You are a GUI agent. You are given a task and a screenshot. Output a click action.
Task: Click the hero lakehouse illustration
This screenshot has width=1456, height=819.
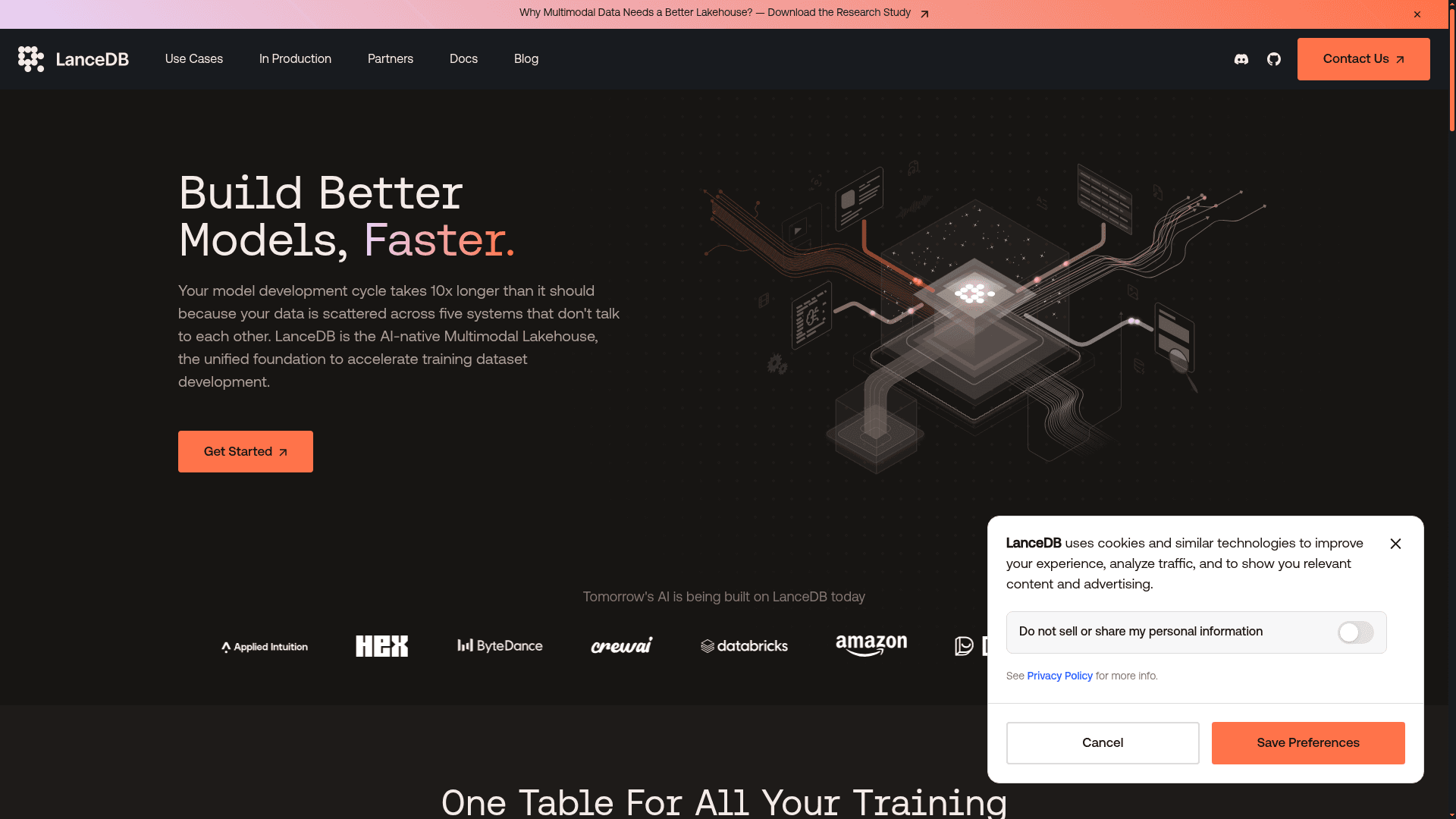984,318
